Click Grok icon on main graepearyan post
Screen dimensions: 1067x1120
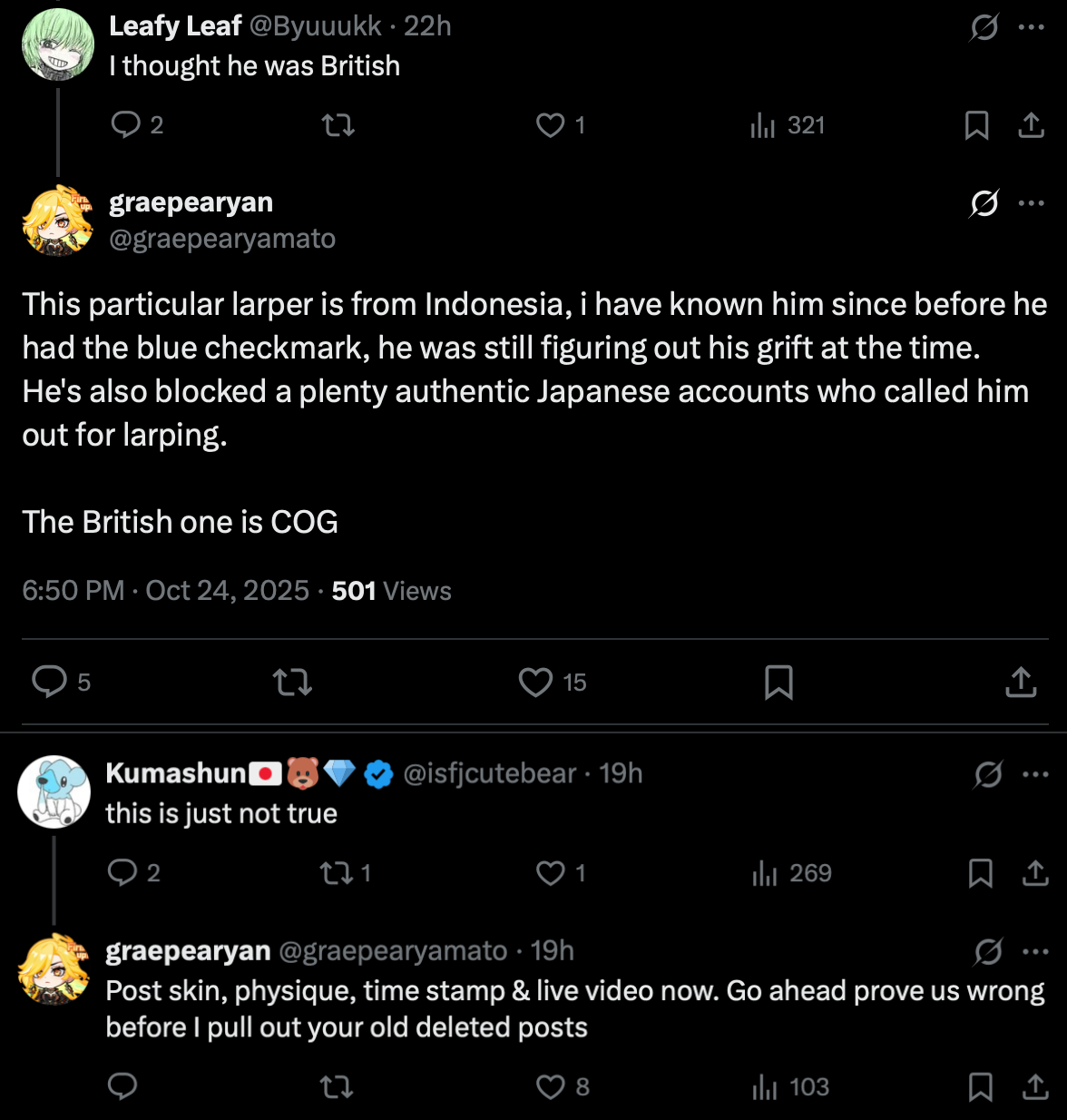pos(984,203)
